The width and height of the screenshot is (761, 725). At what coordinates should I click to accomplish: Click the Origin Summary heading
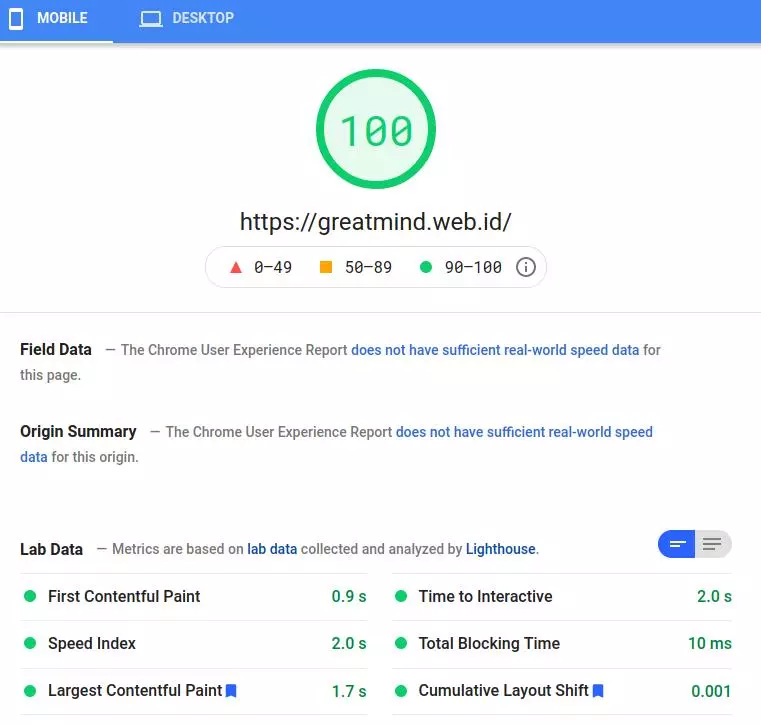click(x=78, y=431)
